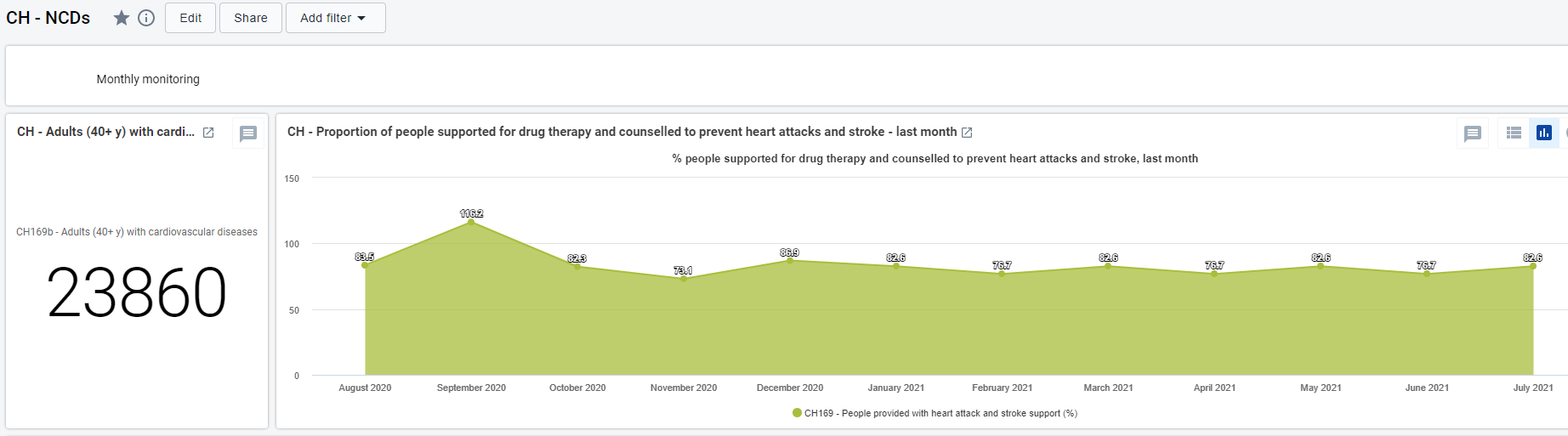Viewport: 1568px width, 436px height.
Task: Toggle CH169 legend series visibility
Action: (940, 413)
